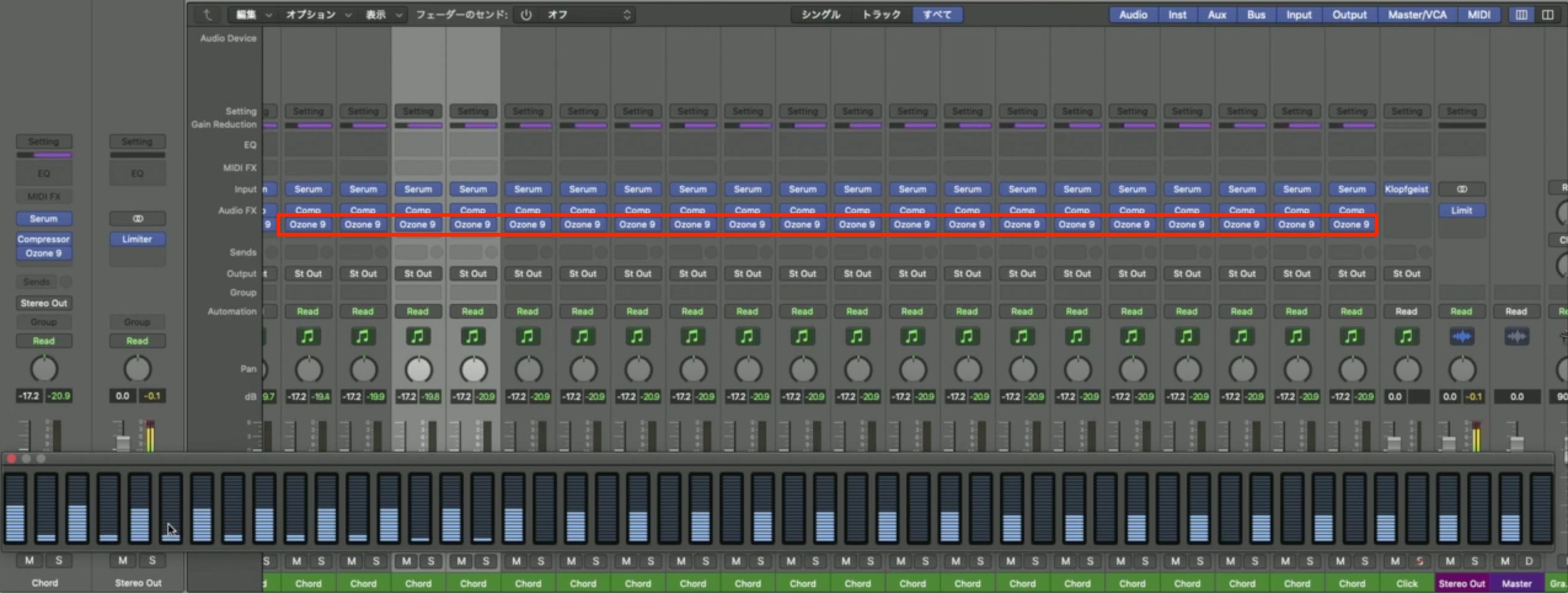This screenshot has height=593, width=1568.
Task: Open Serum instrument in inspector Chord strip
Action: click(x=44, y=219)
